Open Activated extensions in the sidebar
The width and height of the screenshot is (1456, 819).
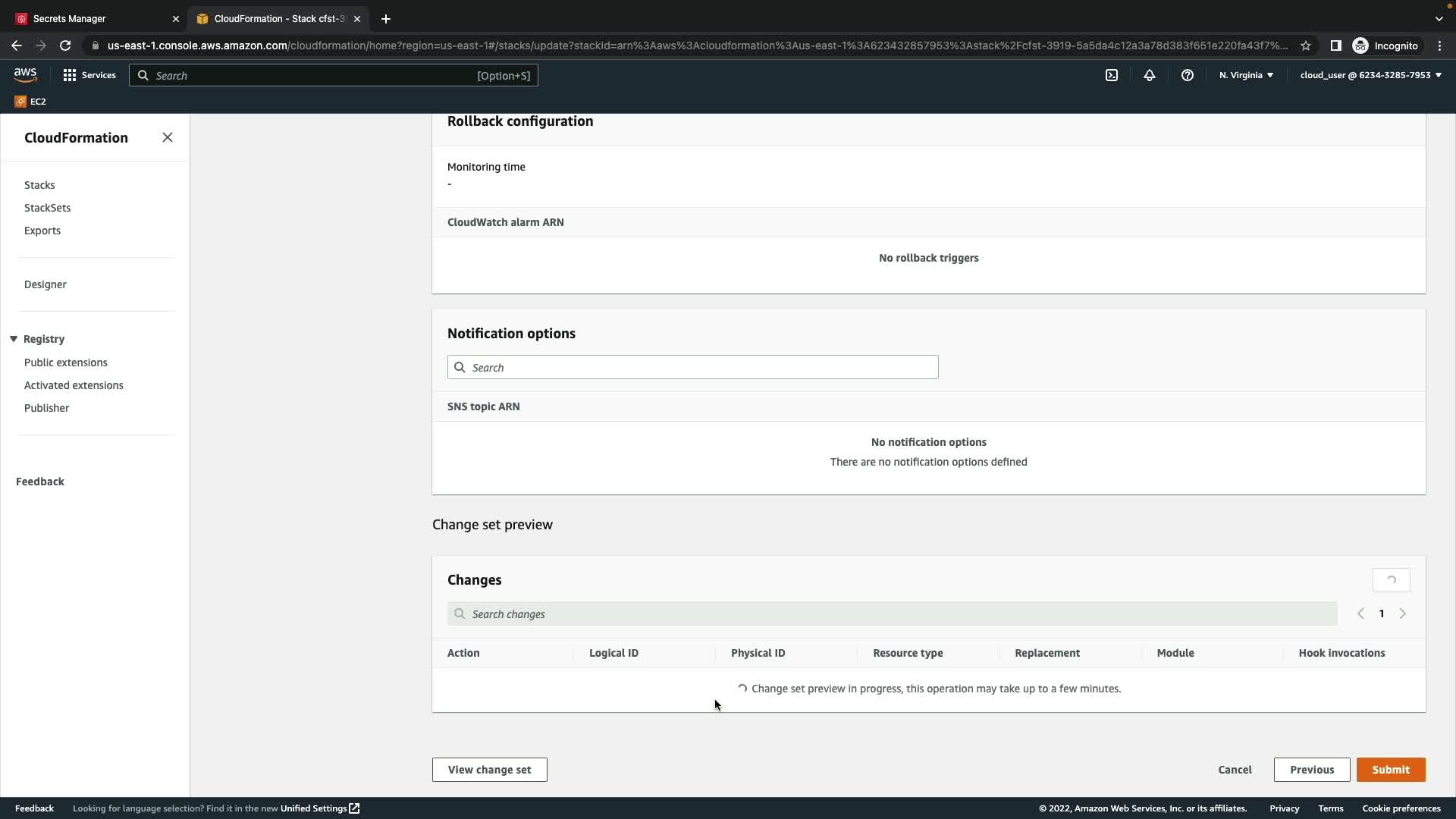[x=74, y=385]
